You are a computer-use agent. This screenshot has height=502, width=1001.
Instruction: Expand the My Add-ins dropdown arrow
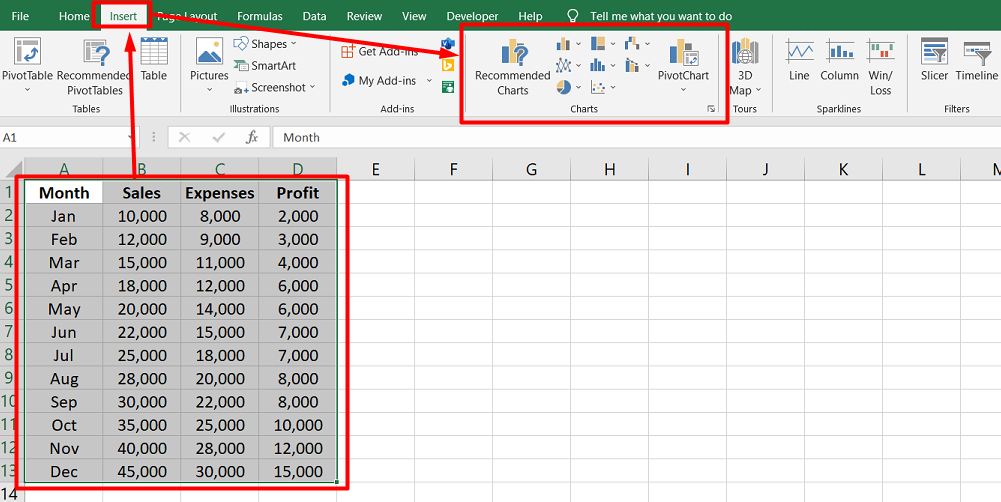pos(429,81)
